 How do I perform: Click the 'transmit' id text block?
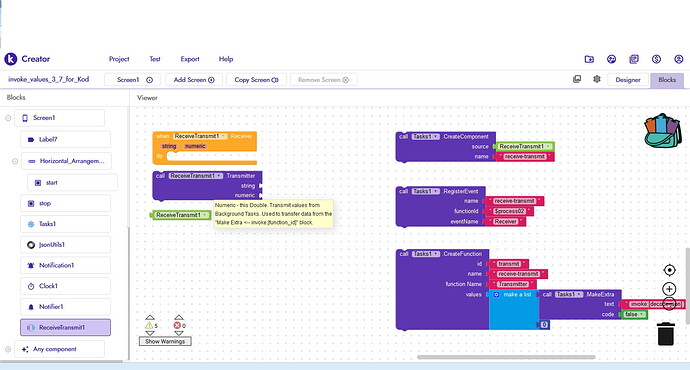click(509, 264)
